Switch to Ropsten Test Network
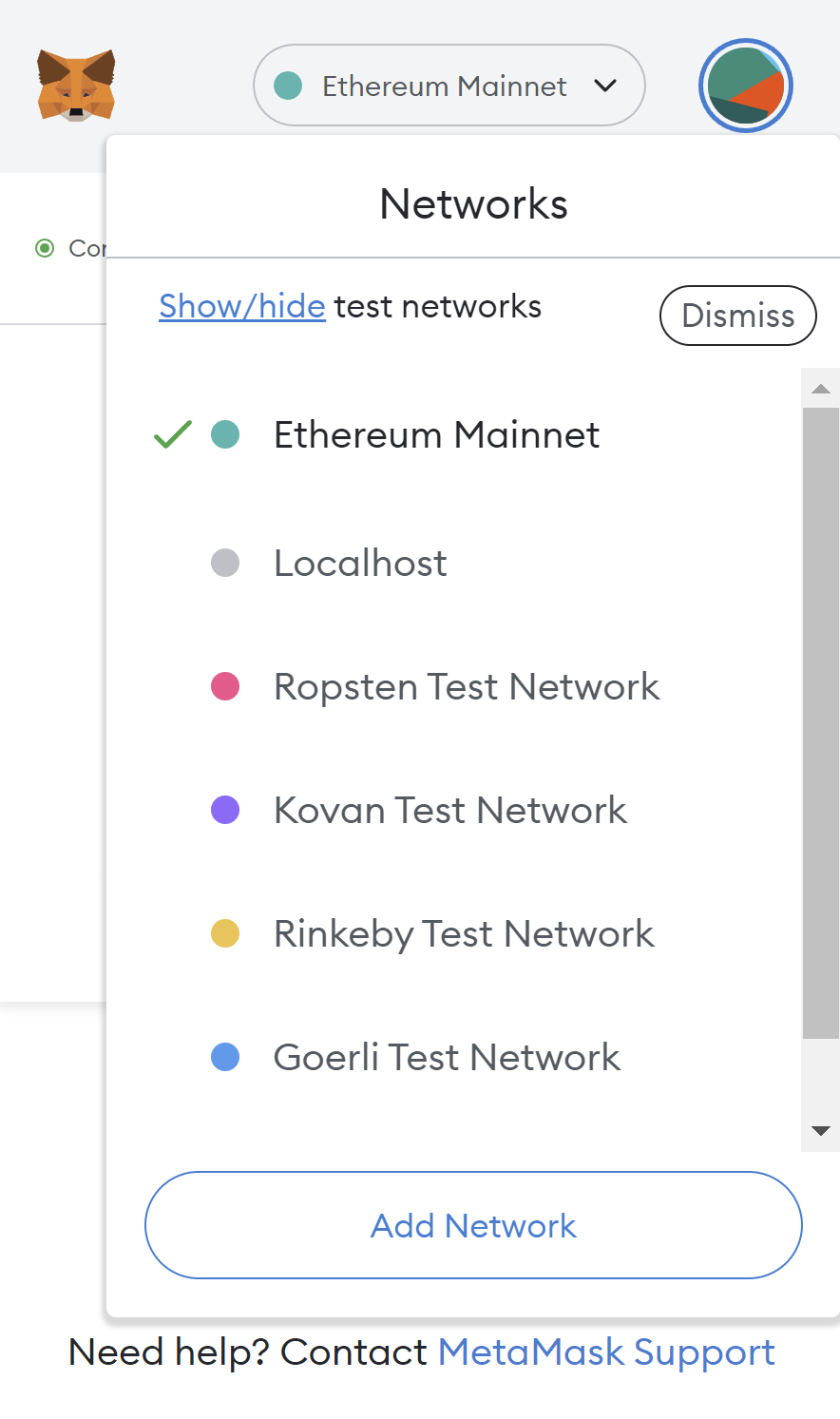Screen dimensions: 840x1419 pyautogui.click(x=454, y=686)
